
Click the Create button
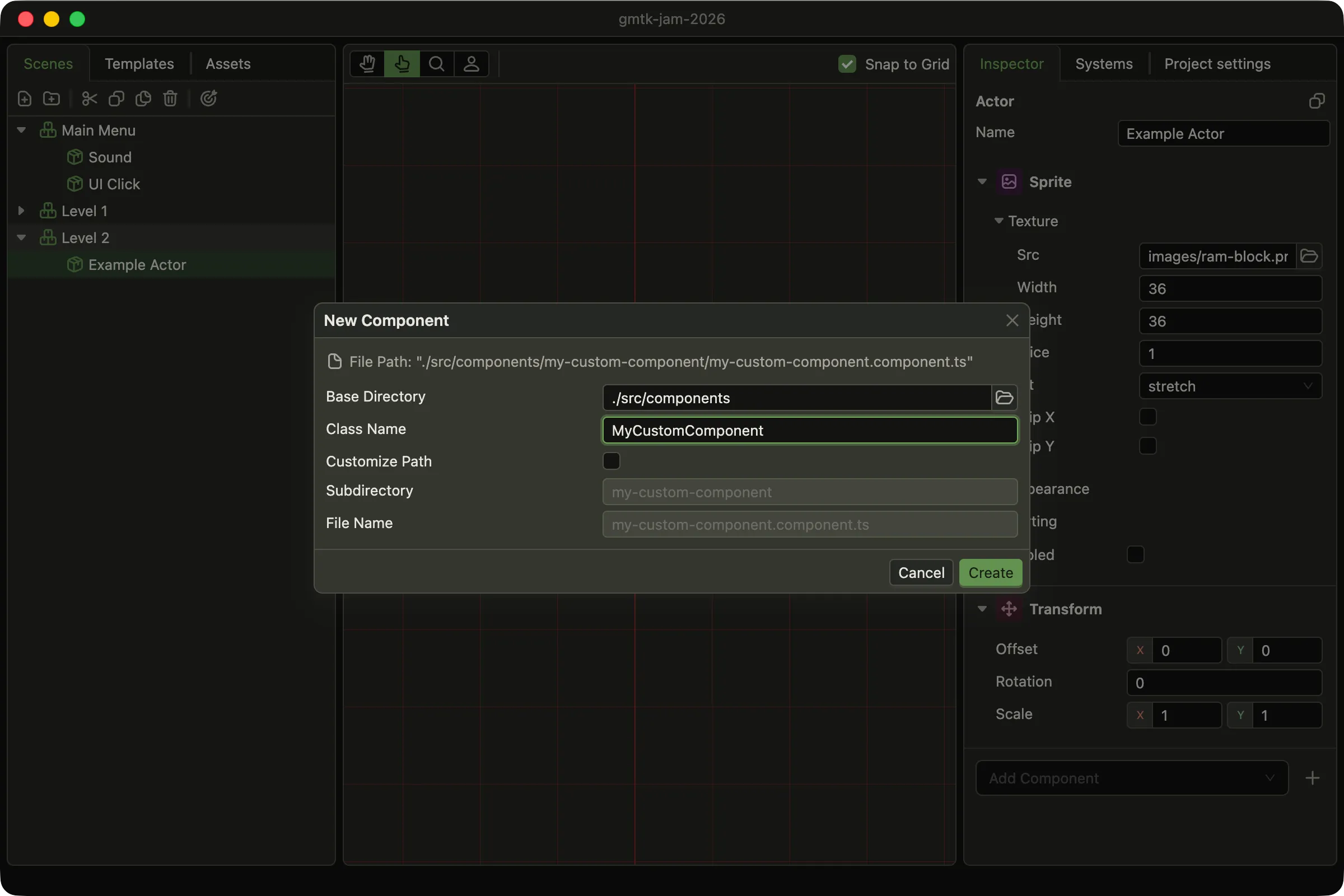click(x=990, y=572)
